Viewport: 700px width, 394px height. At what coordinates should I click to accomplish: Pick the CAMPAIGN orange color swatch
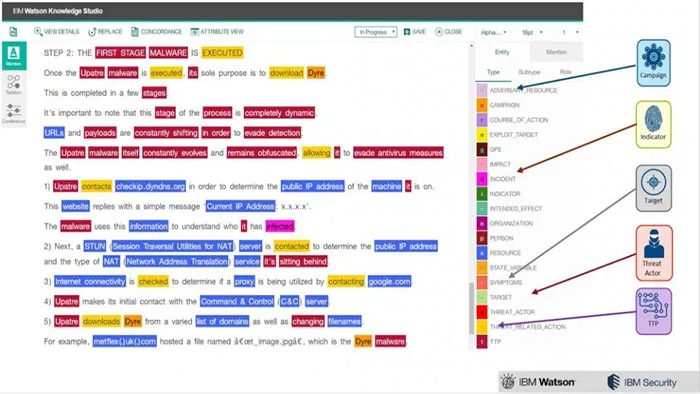[482, 105]
